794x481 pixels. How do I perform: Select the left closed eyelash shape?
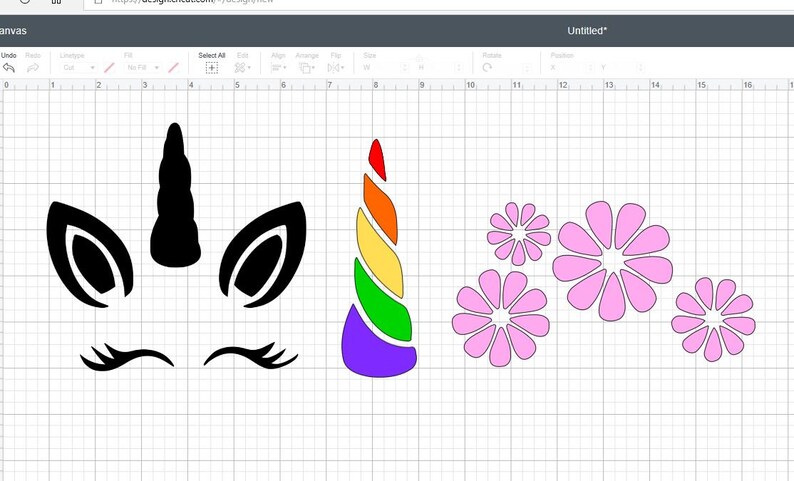127,356
